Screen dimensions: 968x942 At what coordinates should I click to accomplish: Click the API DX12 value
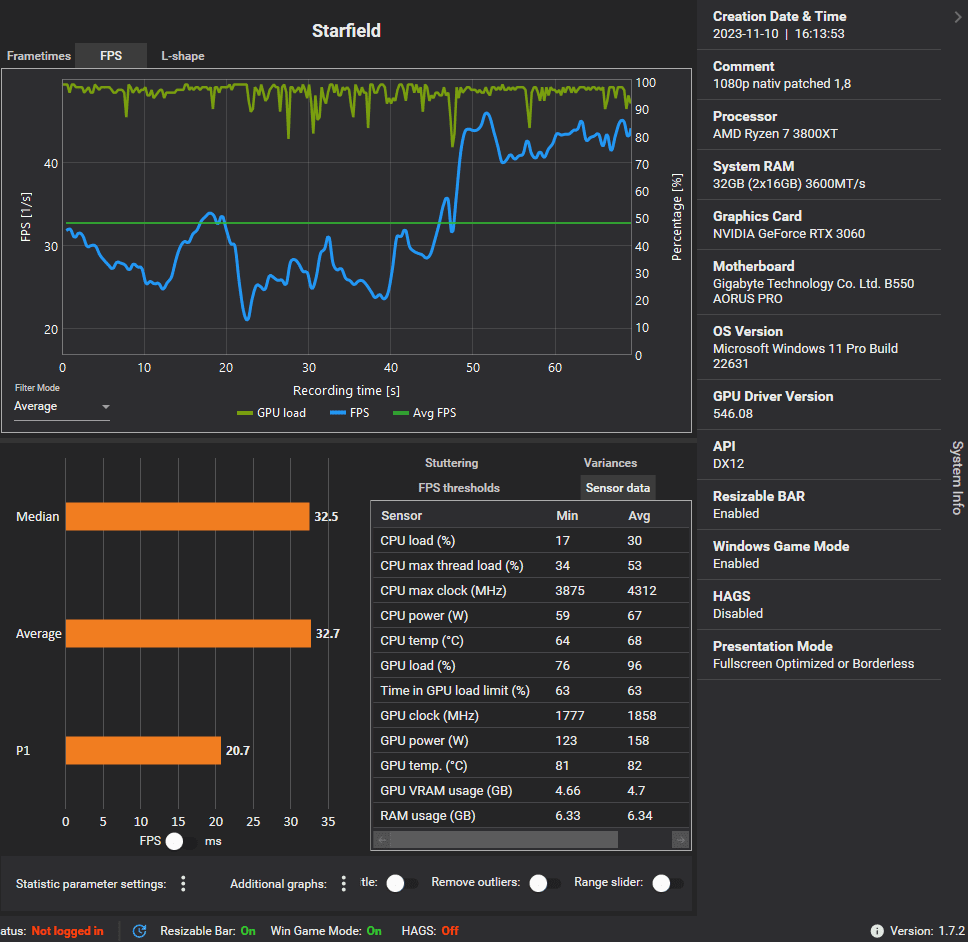coord(728,464)
